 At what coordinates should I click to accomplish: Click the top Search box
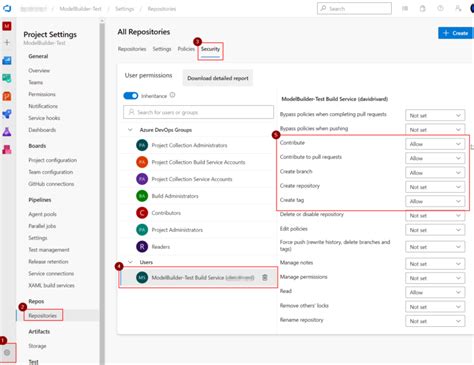click(354, 9)
